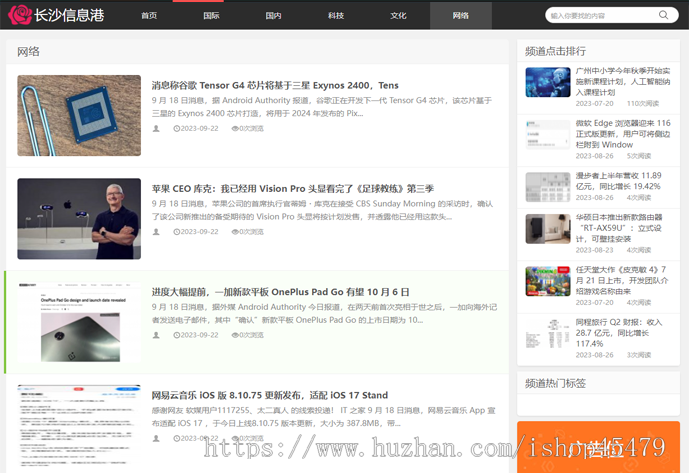Screen dimensions: 689x473
Task: Click the author icon under OnePlus Pad Go article
Action: pyautogui.click(x=156, y=335)
